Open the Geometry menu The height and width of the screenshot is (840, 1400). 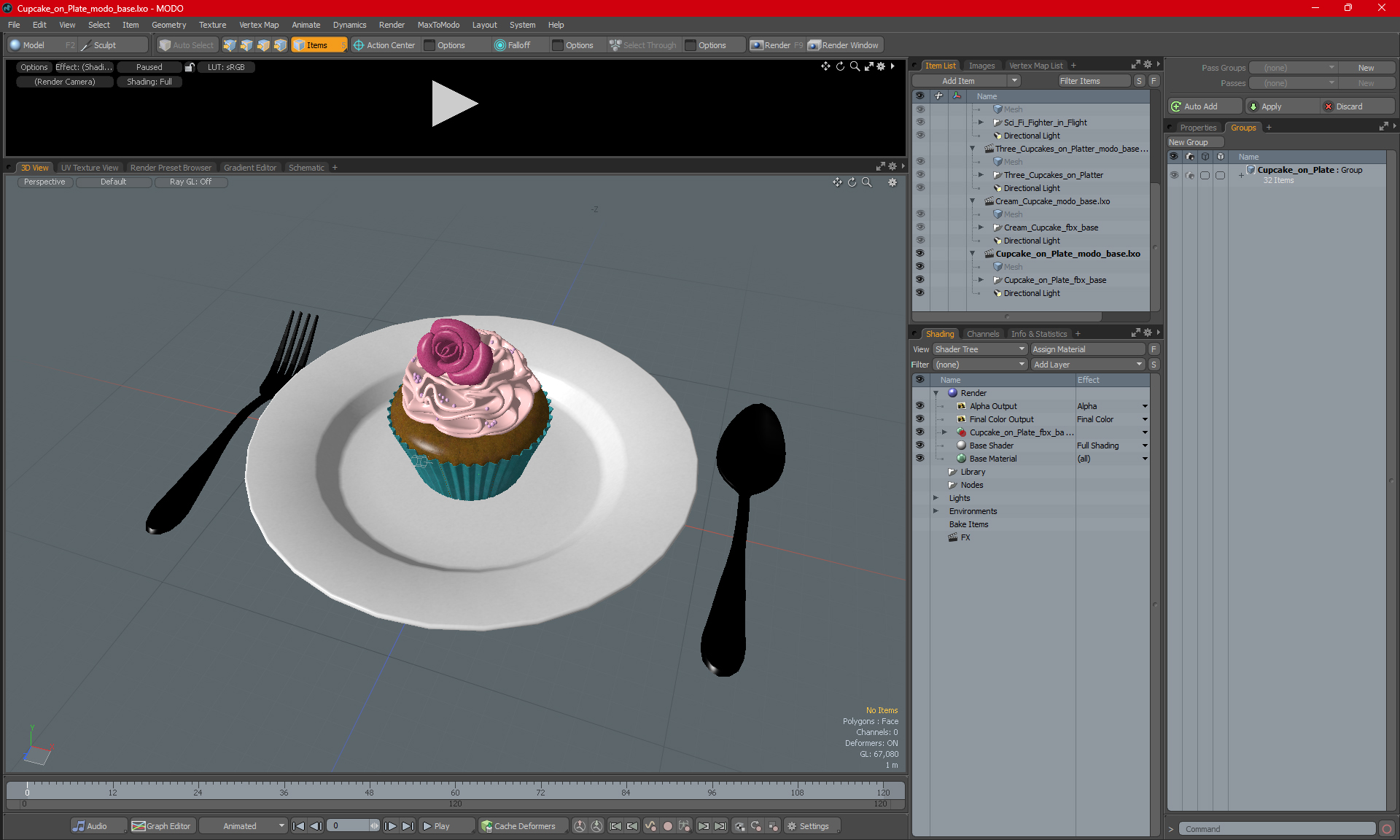coord(168,25)
